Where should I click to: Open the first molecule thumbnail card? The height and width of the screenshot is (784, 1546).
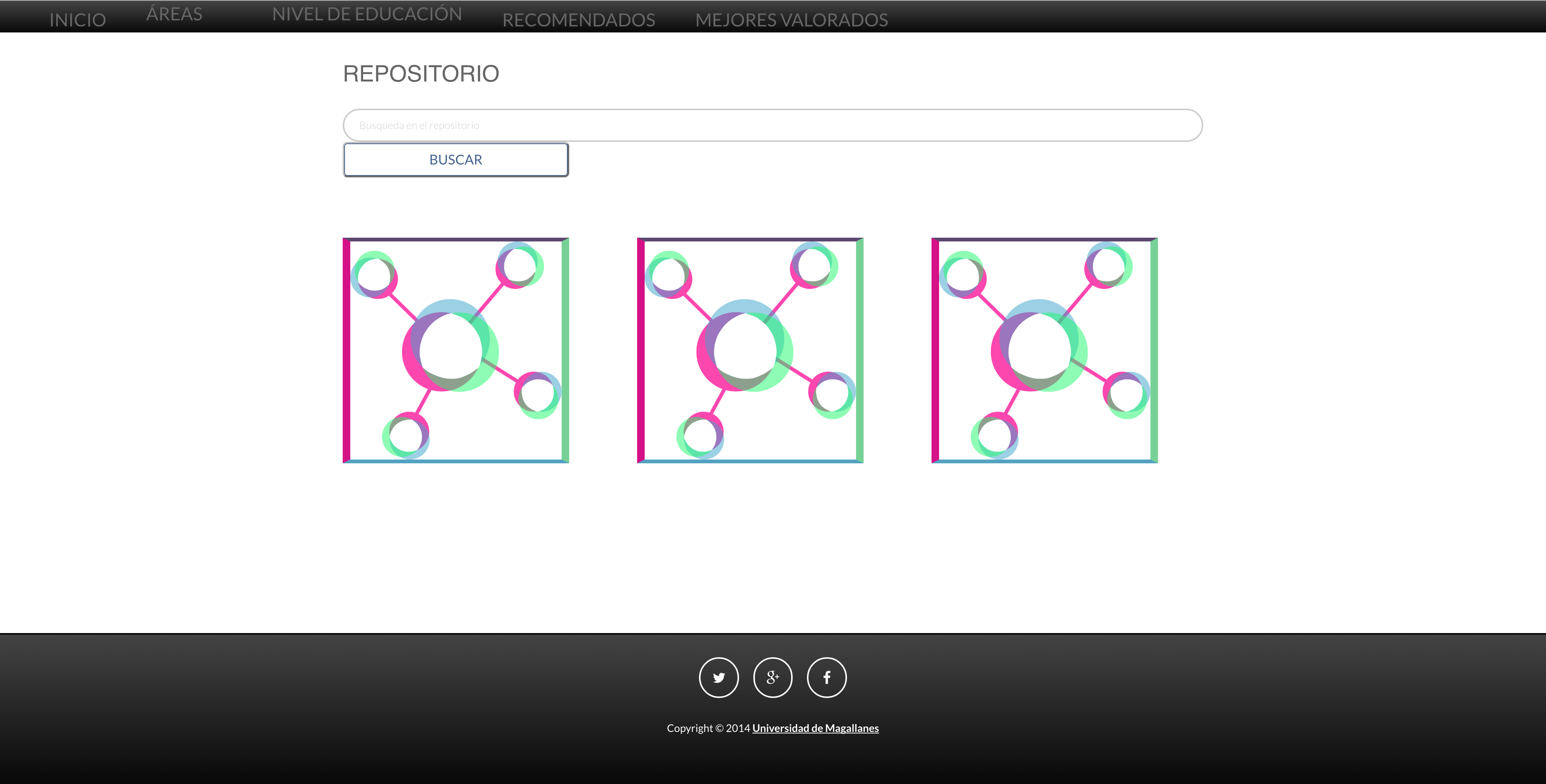pyautogui.click(x=456, y=350)
